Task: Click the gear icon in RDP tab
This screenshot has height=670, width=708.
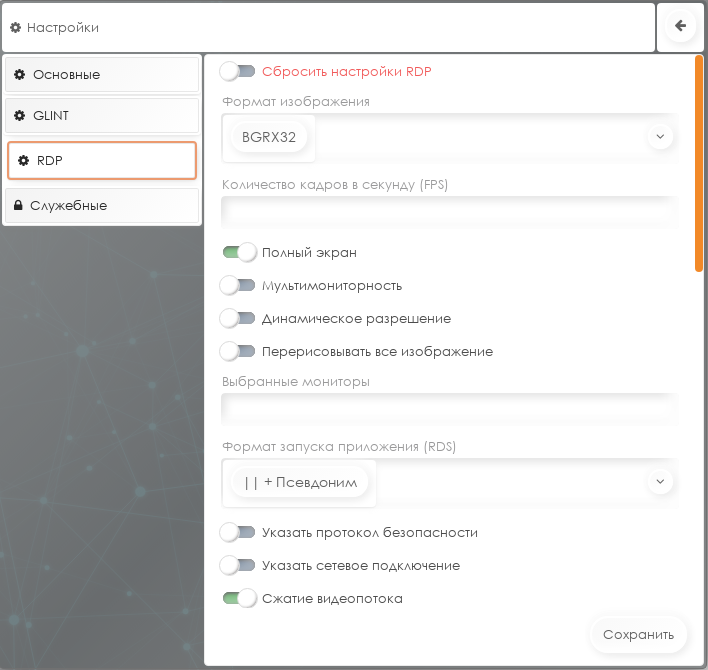Action: [x=24, y=160]
